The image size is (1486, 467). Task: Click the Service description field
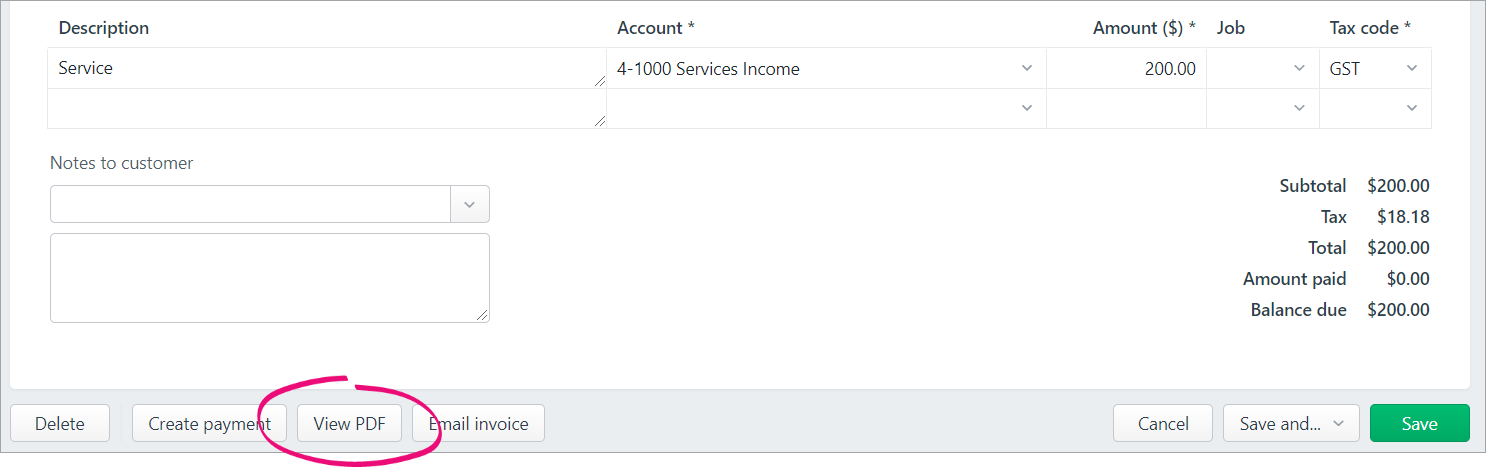325,69
